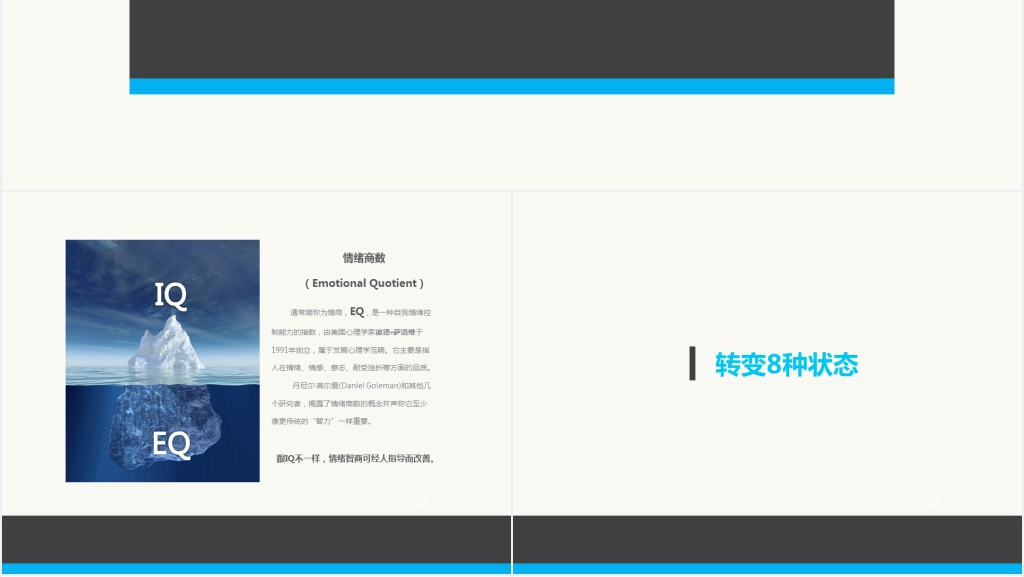The width and height of the screenshot is (1024, 577).
Task: Click the dark header band on the top slide
Action: 512,40
